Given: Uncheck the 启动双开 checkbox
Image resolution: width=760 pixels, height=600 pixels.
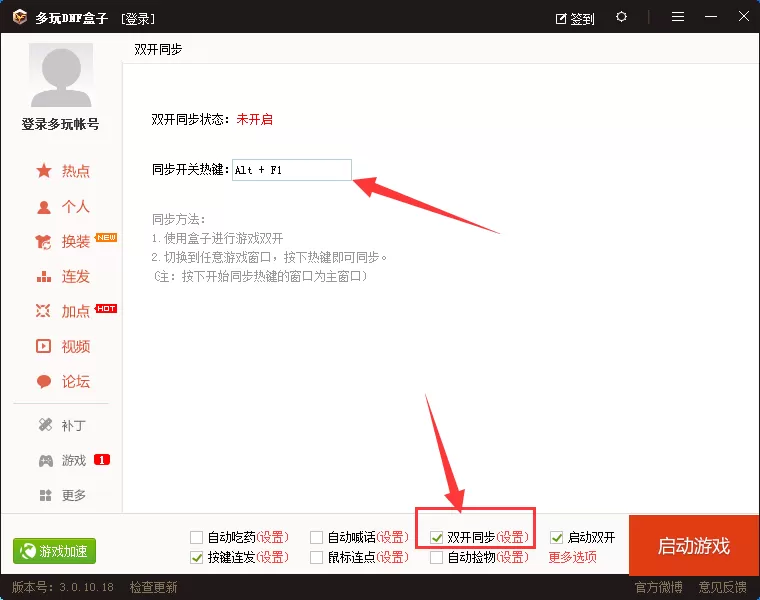Looking at the screenshot, I should [x=557, y=537].
